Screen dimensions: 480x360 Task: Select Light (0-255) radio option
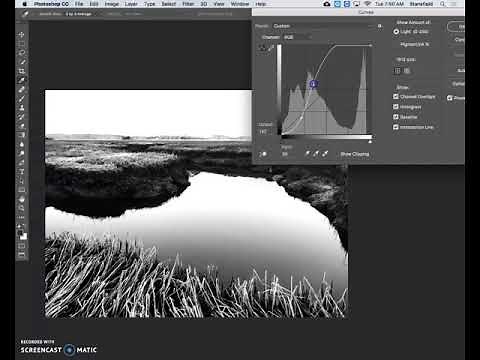point(396,32)
